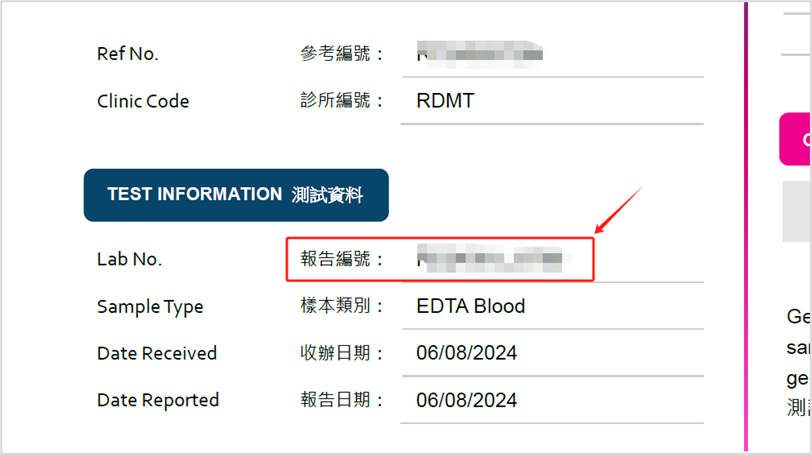812x455 pixels.
Task: Click the Date Reported label
Action: tap(158, 400)
